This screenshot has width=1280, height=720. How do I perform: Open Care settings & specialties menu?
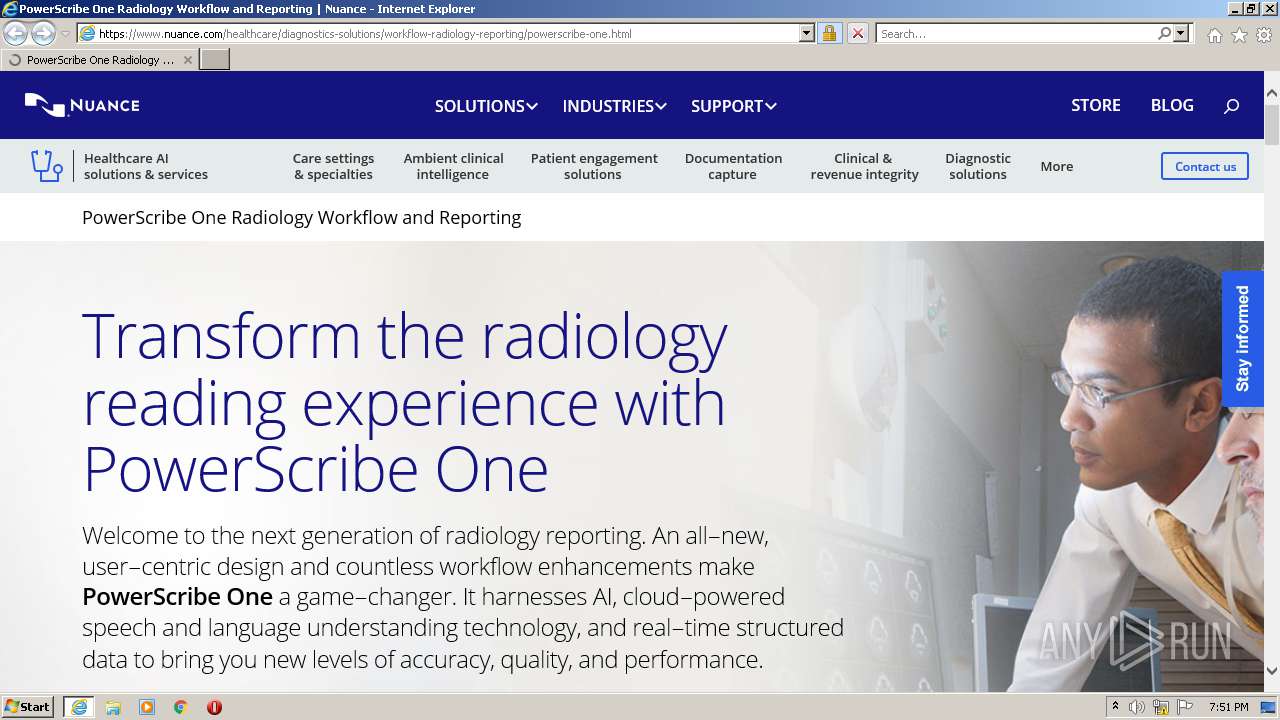(x=333, y=166)
